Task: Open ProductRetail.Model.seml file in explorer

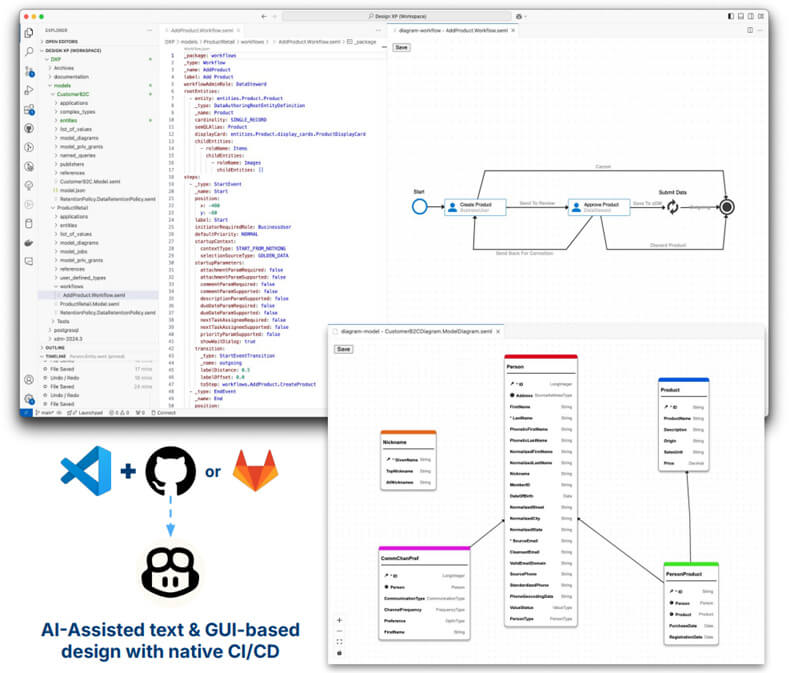Action: click(88, 304)
